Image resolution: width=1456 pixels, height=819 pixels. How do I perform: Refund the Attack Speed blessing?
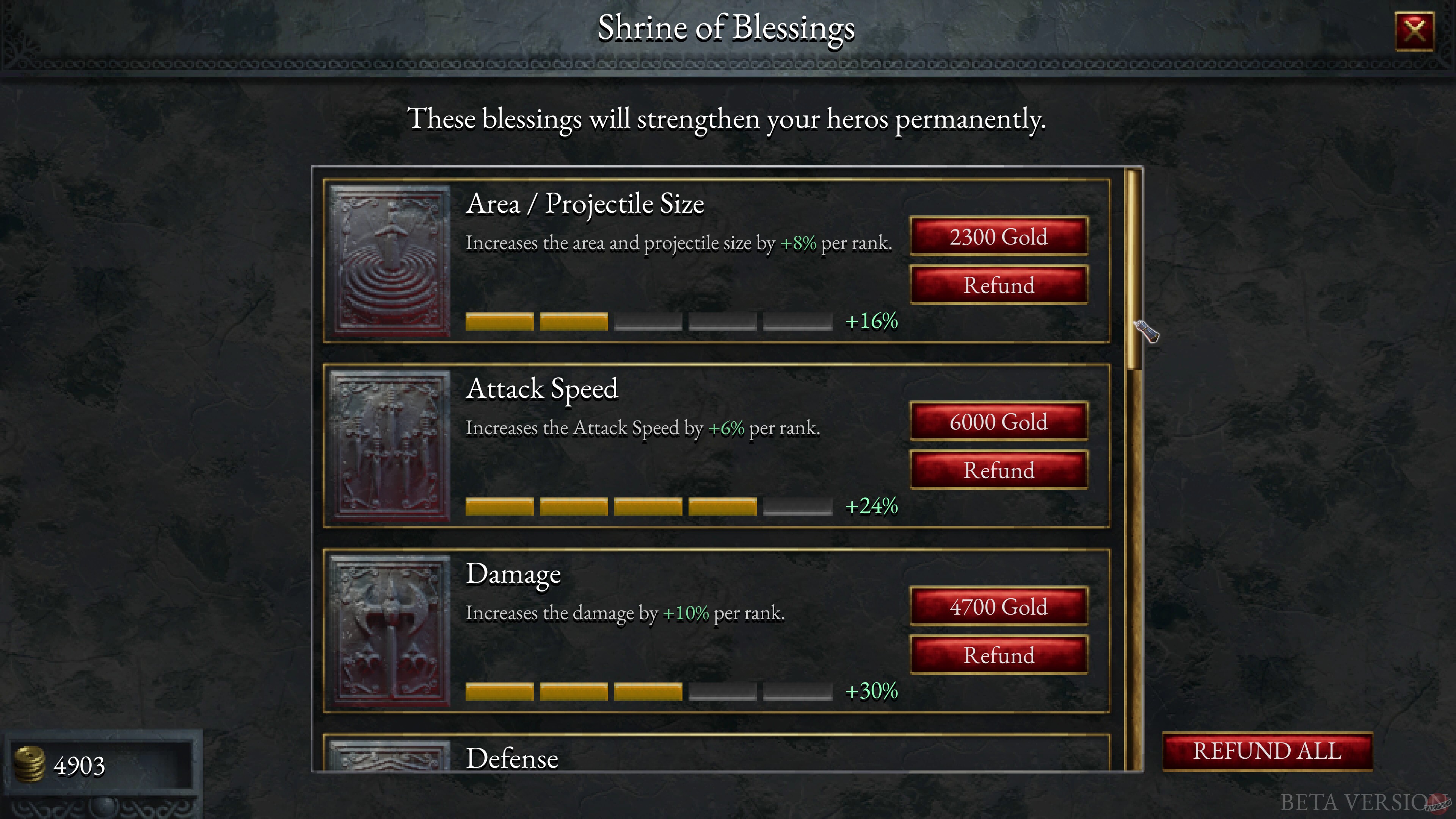point(999,470)
